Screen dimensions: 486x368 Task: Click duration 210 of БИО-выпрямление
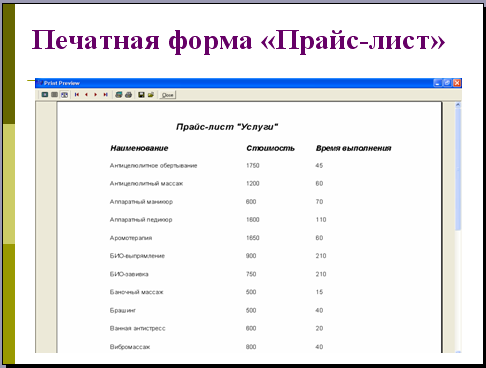(x=321, y=256)
